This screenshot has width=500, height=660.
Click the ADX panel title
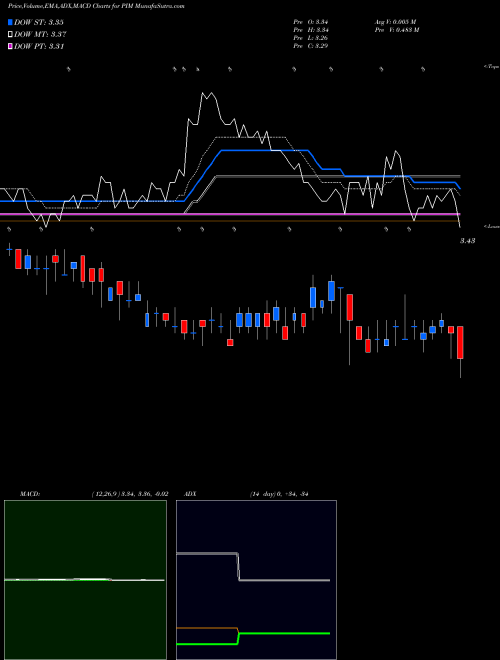[x=190, y=494]
